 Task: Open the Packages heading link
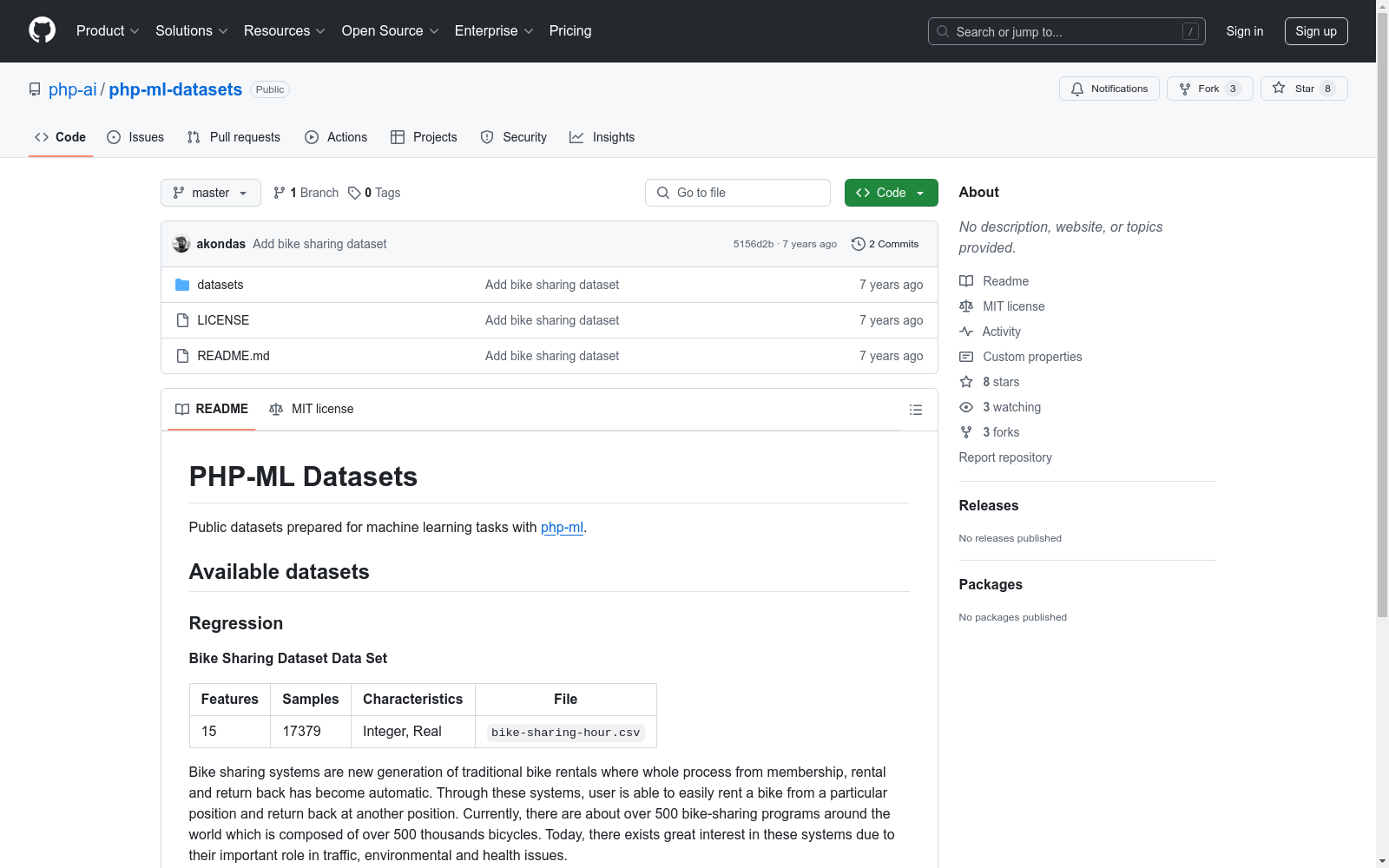[991, 584]
